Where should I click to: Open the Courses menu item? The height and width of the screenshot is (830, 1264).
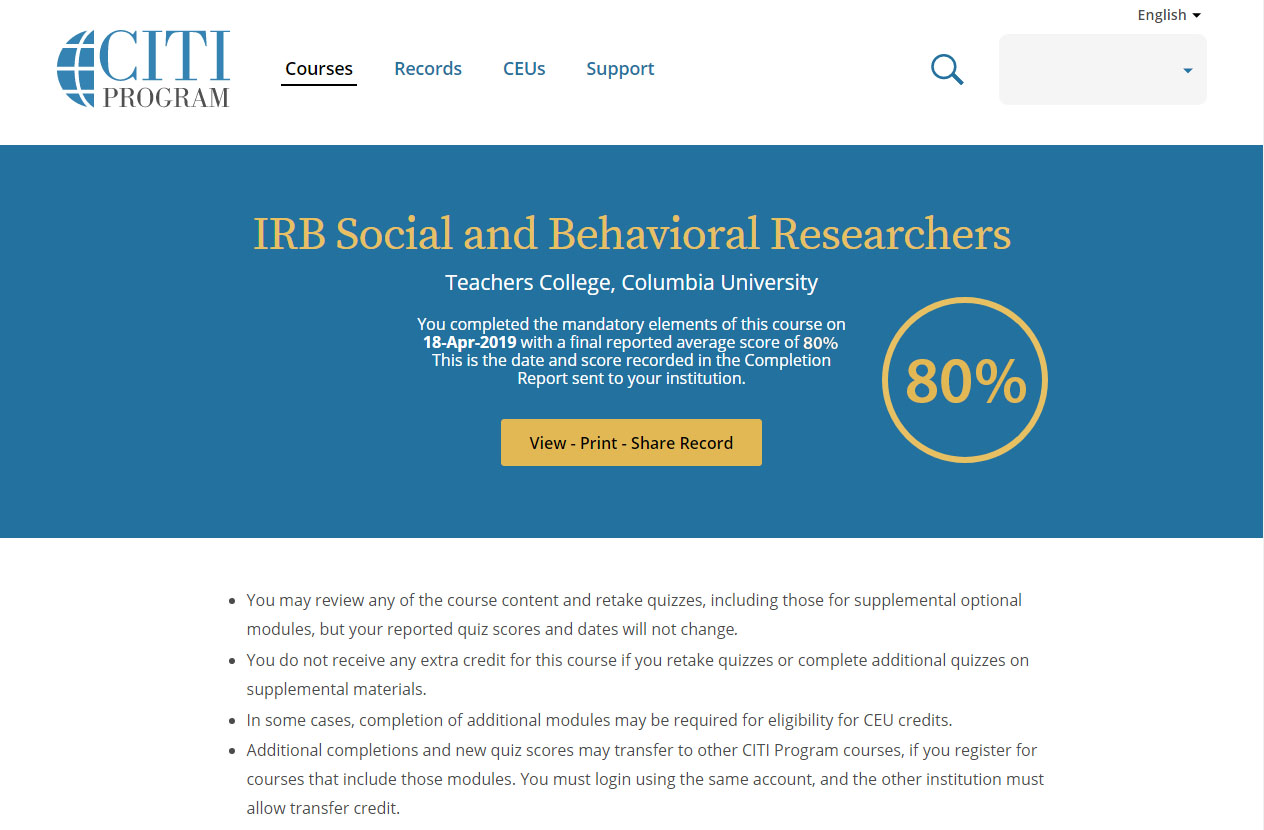(x=319, y=69)
